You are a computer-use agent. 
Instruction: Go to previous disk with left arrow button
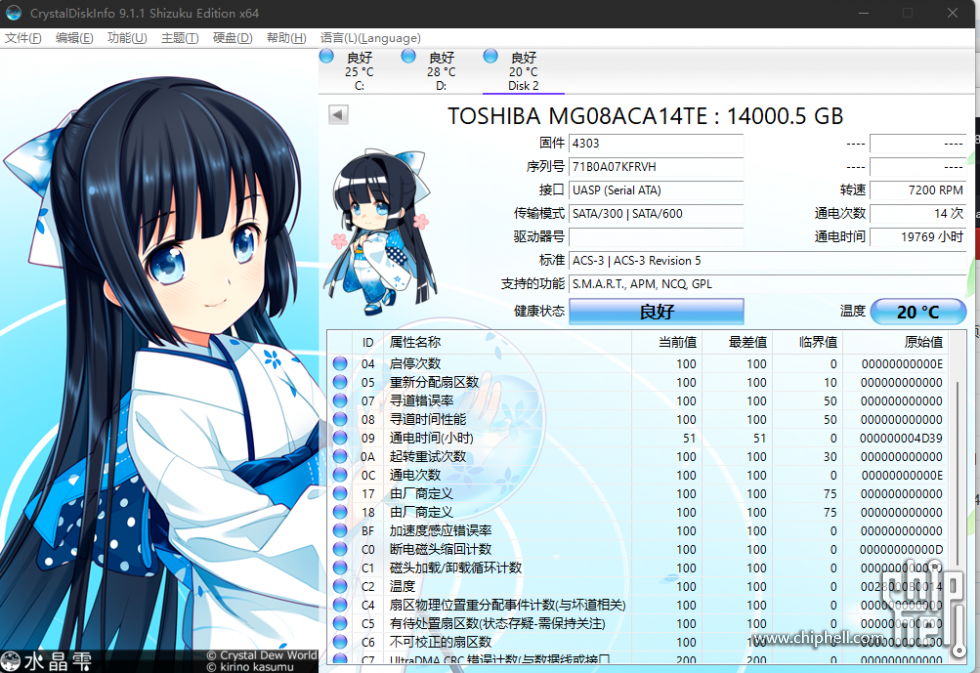[x=338, y=114]
